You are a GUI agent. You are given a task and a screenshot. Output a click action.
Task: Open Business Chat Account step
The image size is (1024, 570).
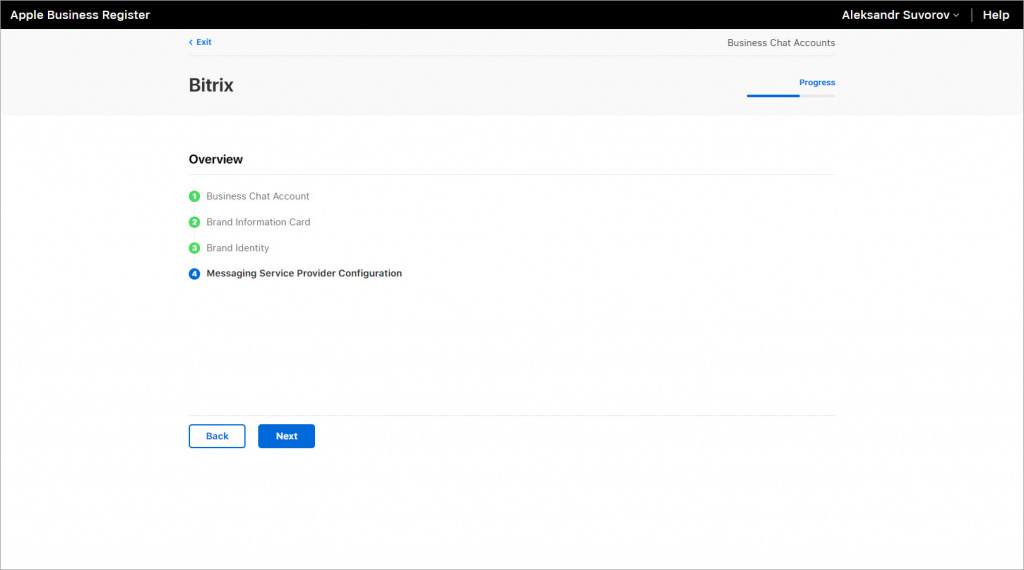point(257,196)
